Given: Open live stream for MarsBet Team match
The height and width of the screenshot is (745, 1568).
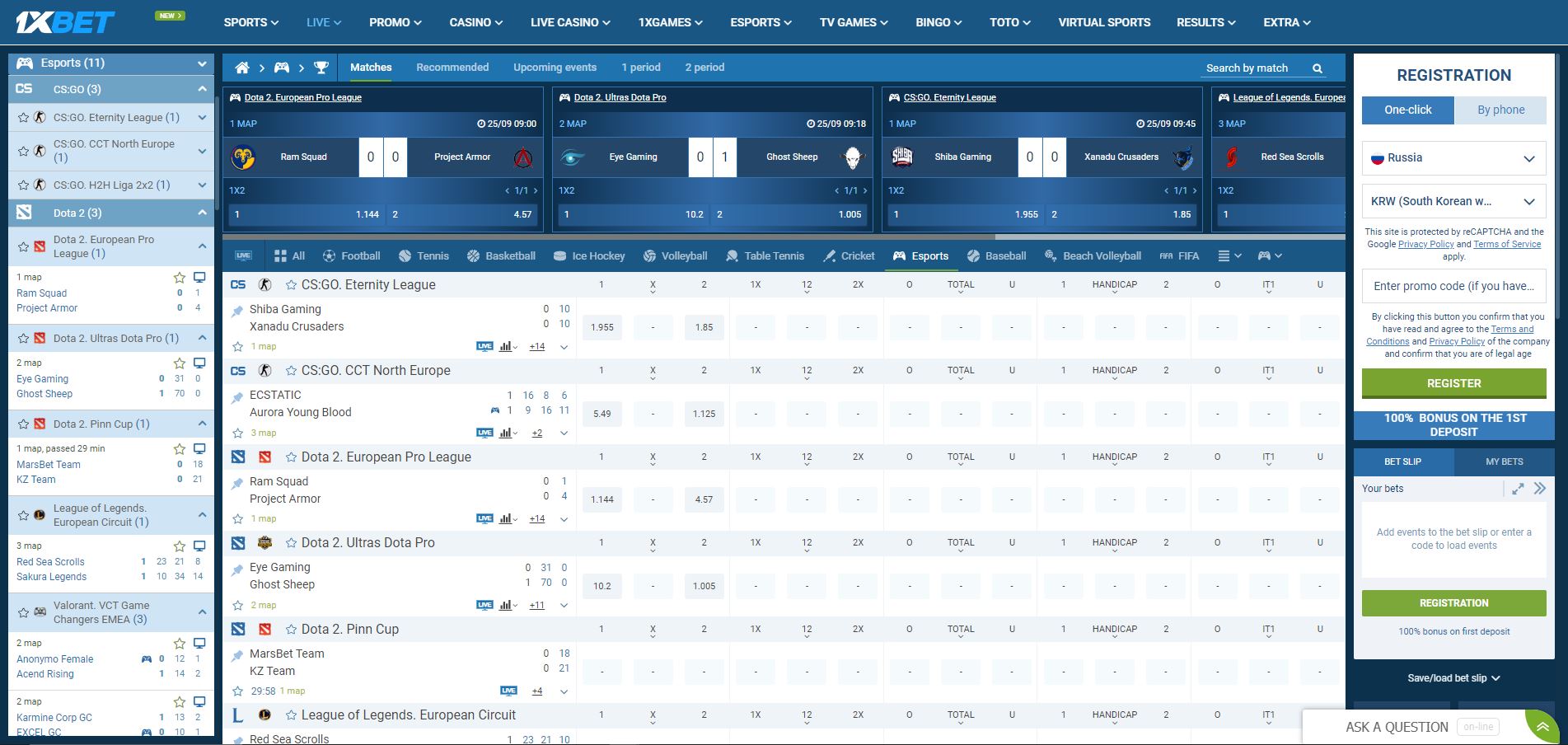Looking at the screenshot, I should tap(508, 691).
